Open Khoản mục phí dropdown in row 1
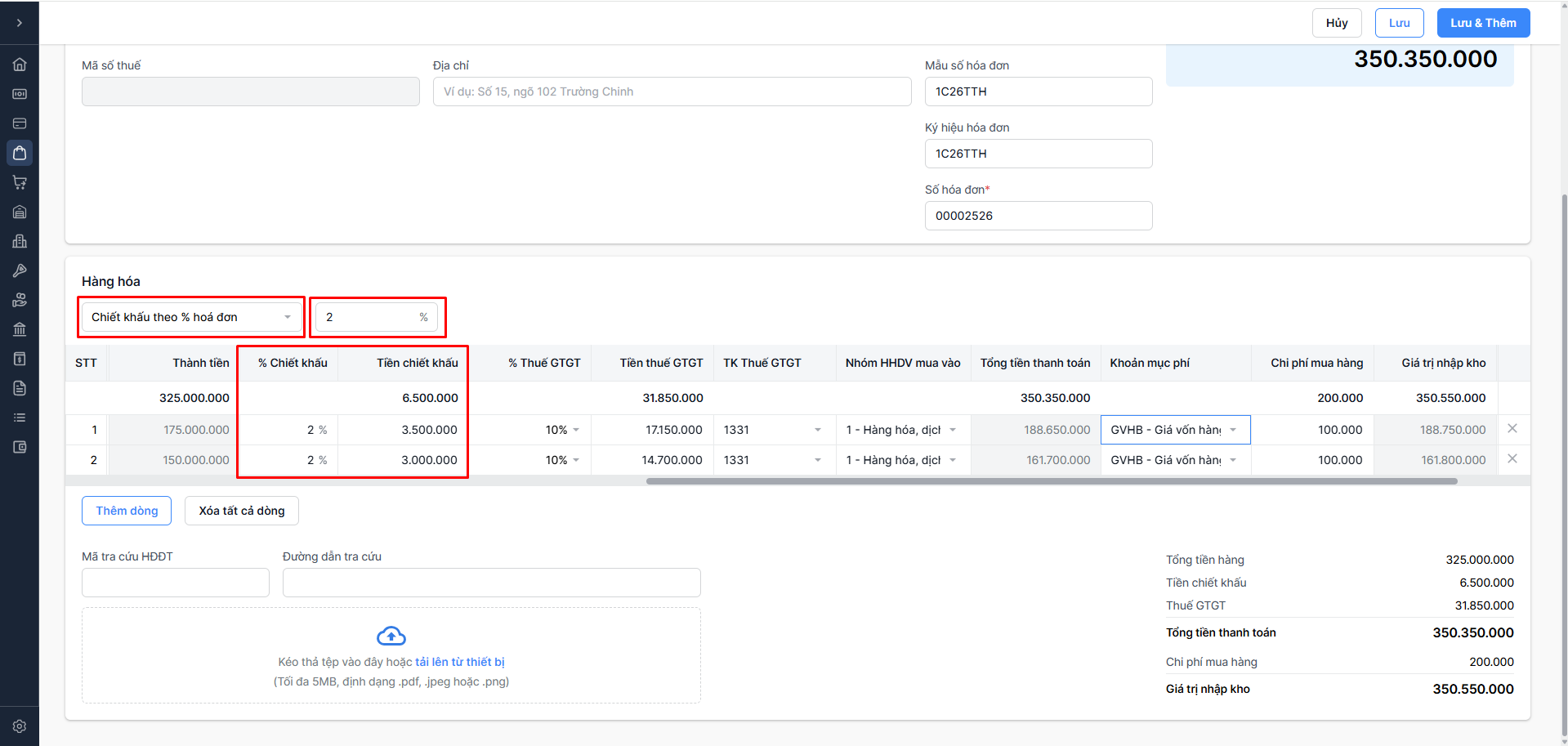The height and width of the screenshot is (746, 1568). 1174,430
